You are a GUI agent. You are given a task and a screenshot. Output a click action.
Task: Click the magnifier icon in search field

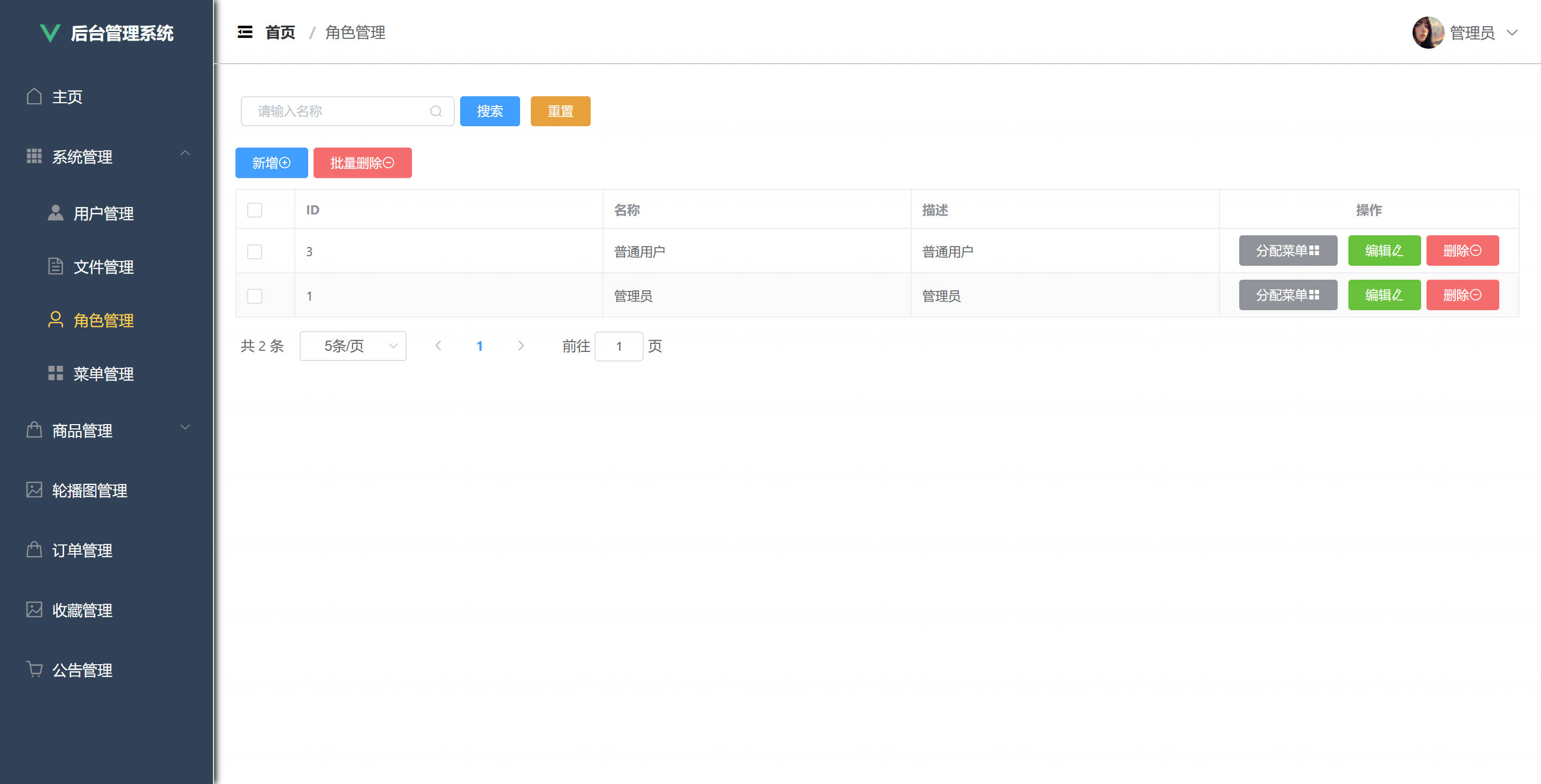coord(436,111)
